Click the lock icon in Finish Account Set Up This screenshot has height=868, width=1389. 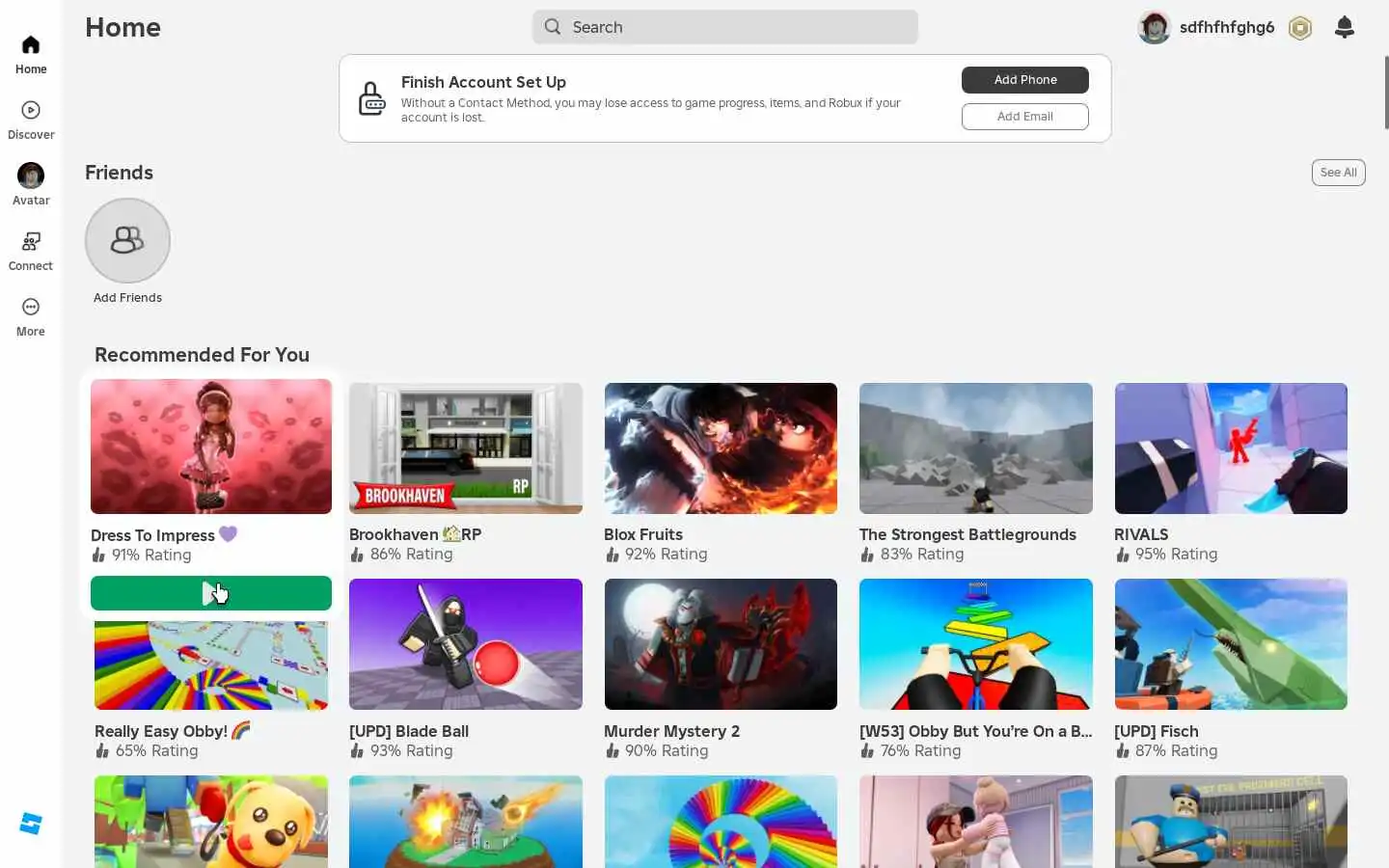[x=372, y=98]
